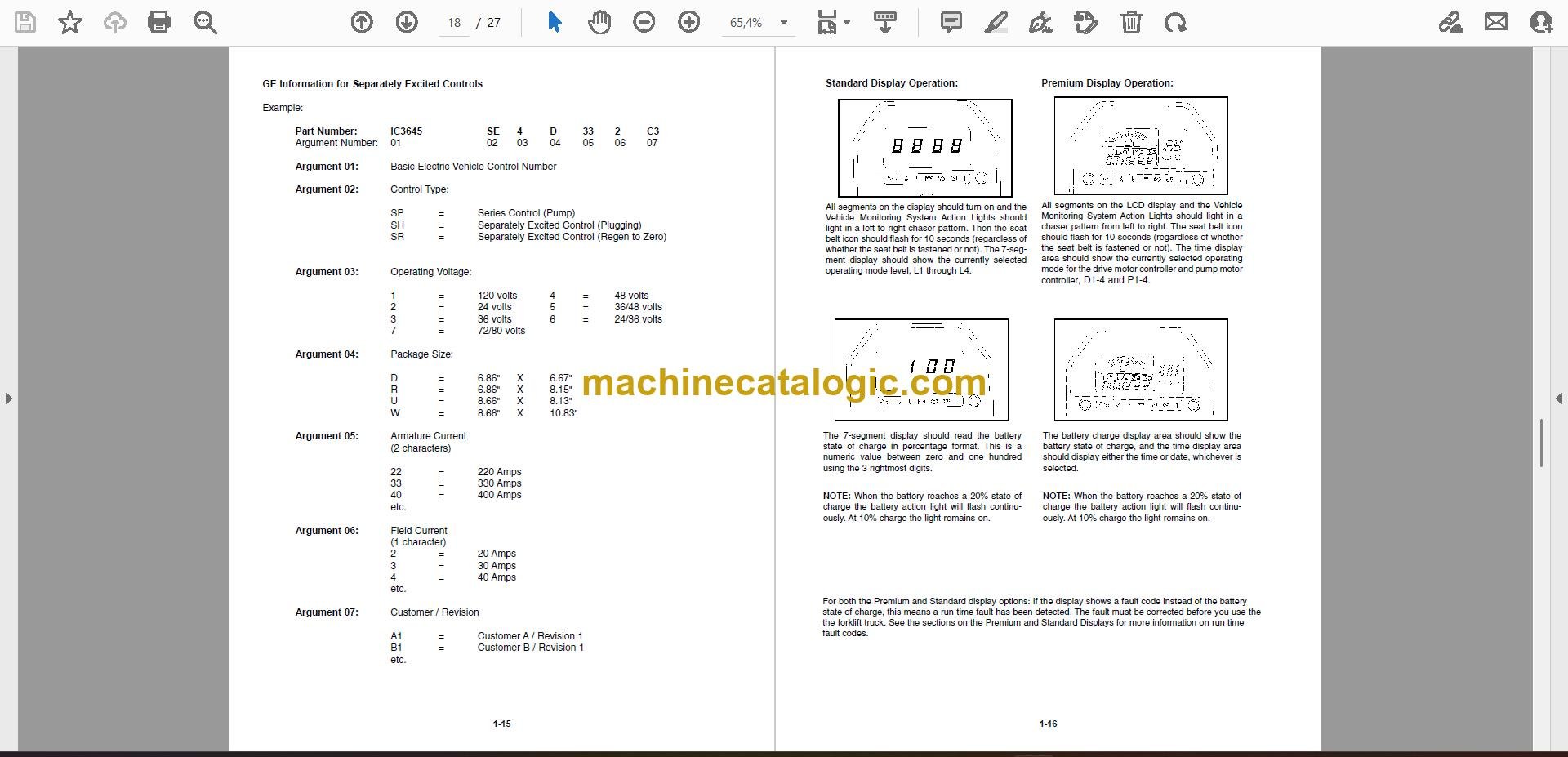Click page number '1-16' footer
The image size is (1568, 757).
pos(1048,724)
